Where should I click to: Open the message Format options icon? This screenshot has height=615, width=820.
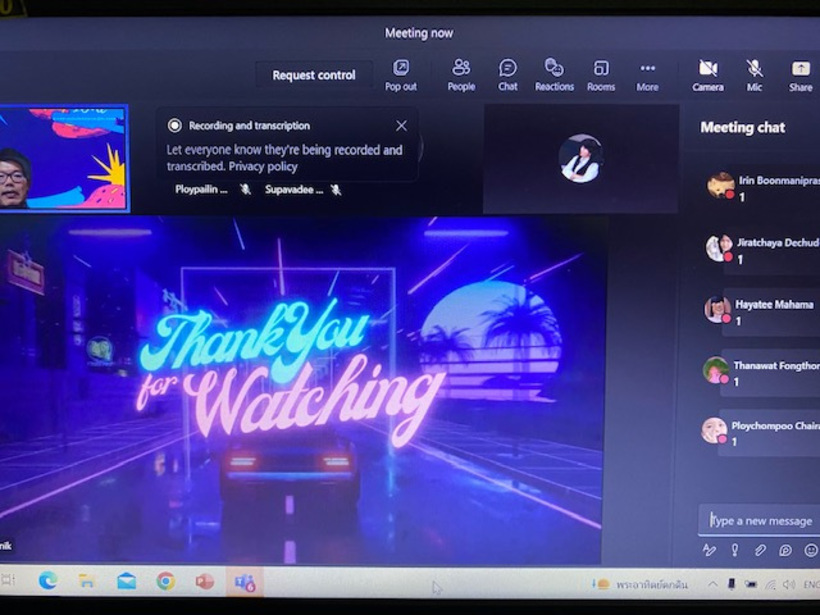coord(709,550)
